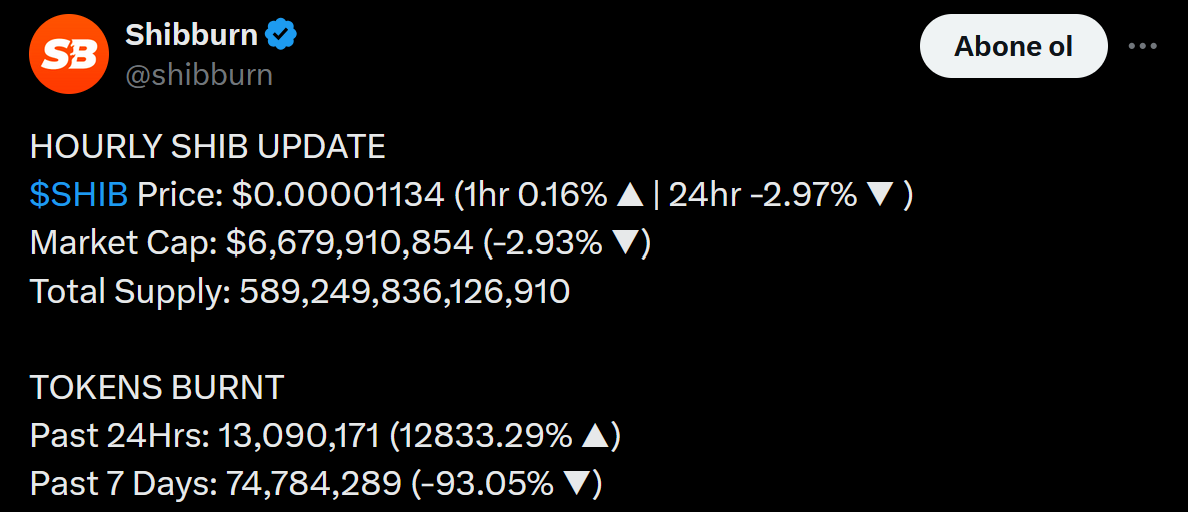The image size is (1188, 512).
Task: Click the 24hr -2.97% text
Action: click(x=763, y=196)
